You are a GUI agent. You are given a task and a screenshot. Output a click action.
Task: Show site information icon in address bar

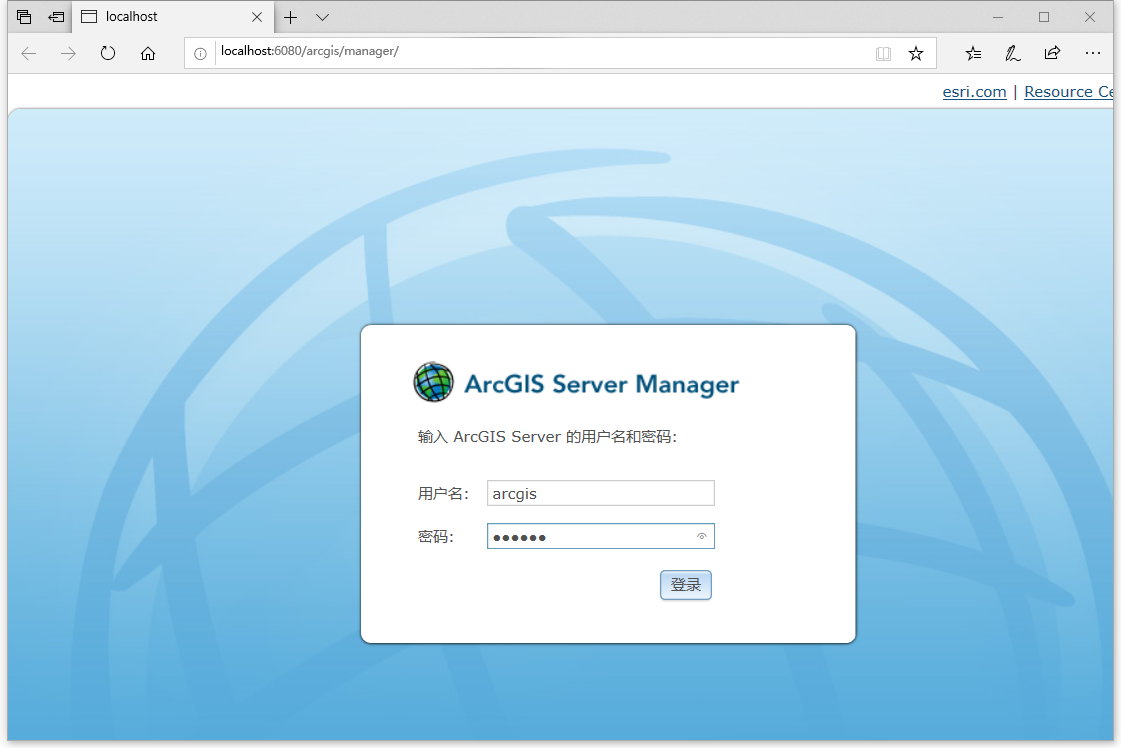pos(200,54)
